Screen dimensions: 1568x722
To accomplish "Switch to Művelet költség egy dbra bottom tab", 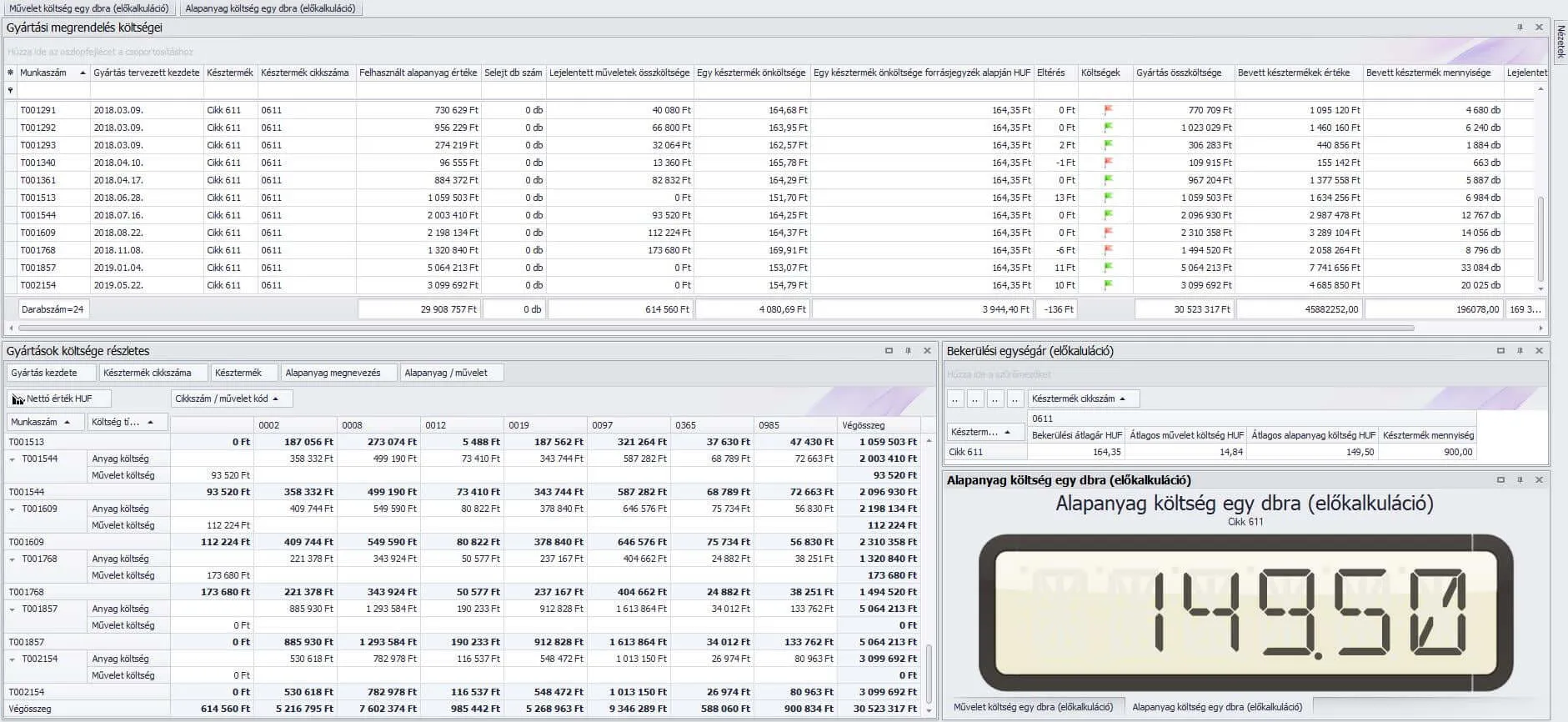I will 1033,707.
